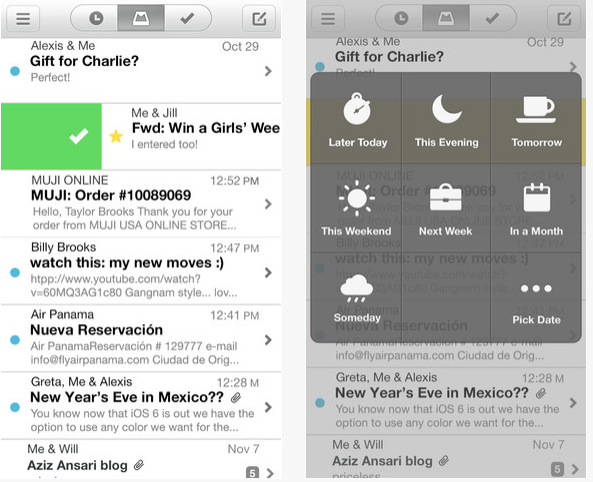Expand Aziz Ansari blog chevron in right screen

coord(575,469)
